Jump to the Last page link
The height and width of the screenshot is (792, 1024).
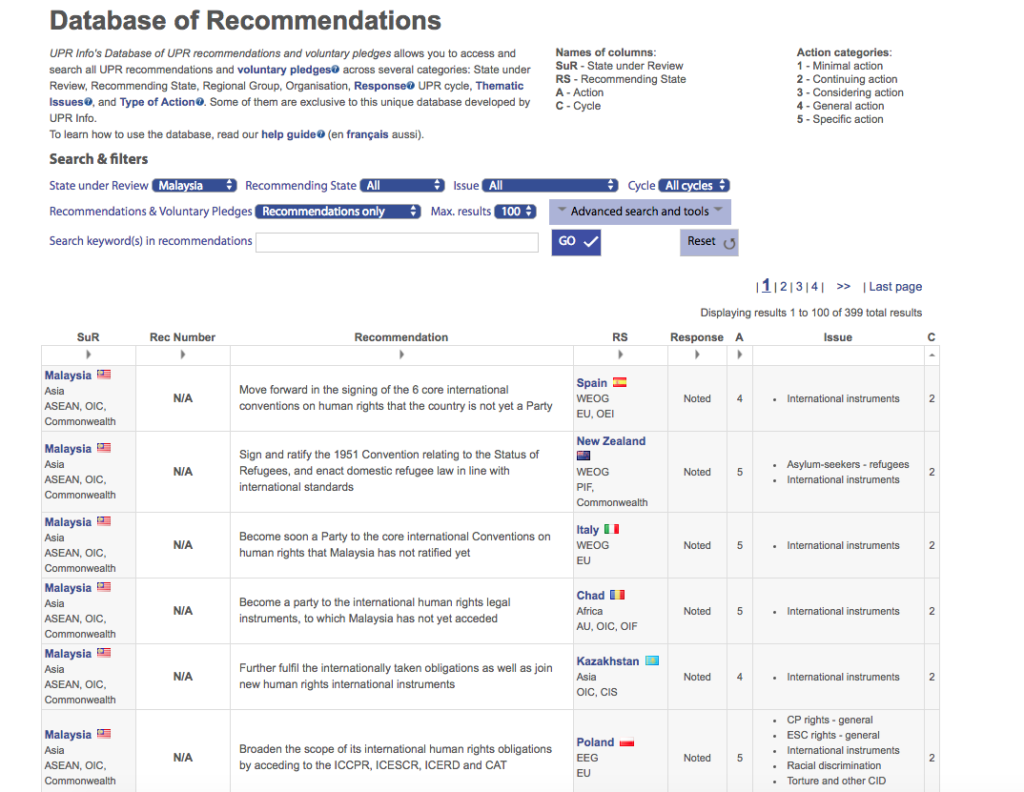pos(895,287)
